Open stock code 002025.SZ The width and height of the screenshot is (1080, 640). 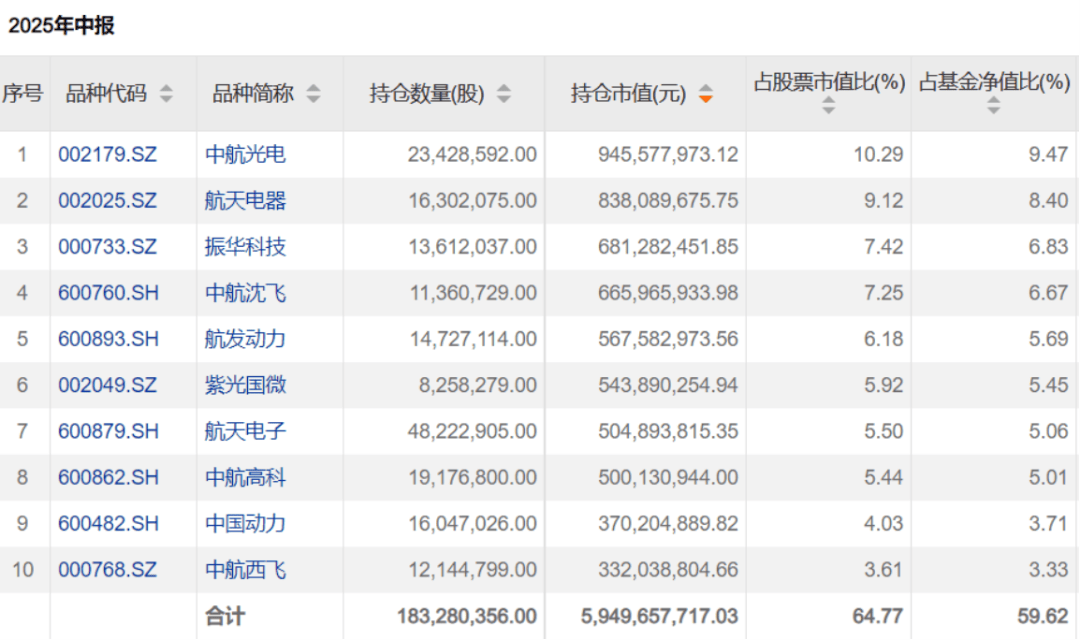click(x=107, y=200)
